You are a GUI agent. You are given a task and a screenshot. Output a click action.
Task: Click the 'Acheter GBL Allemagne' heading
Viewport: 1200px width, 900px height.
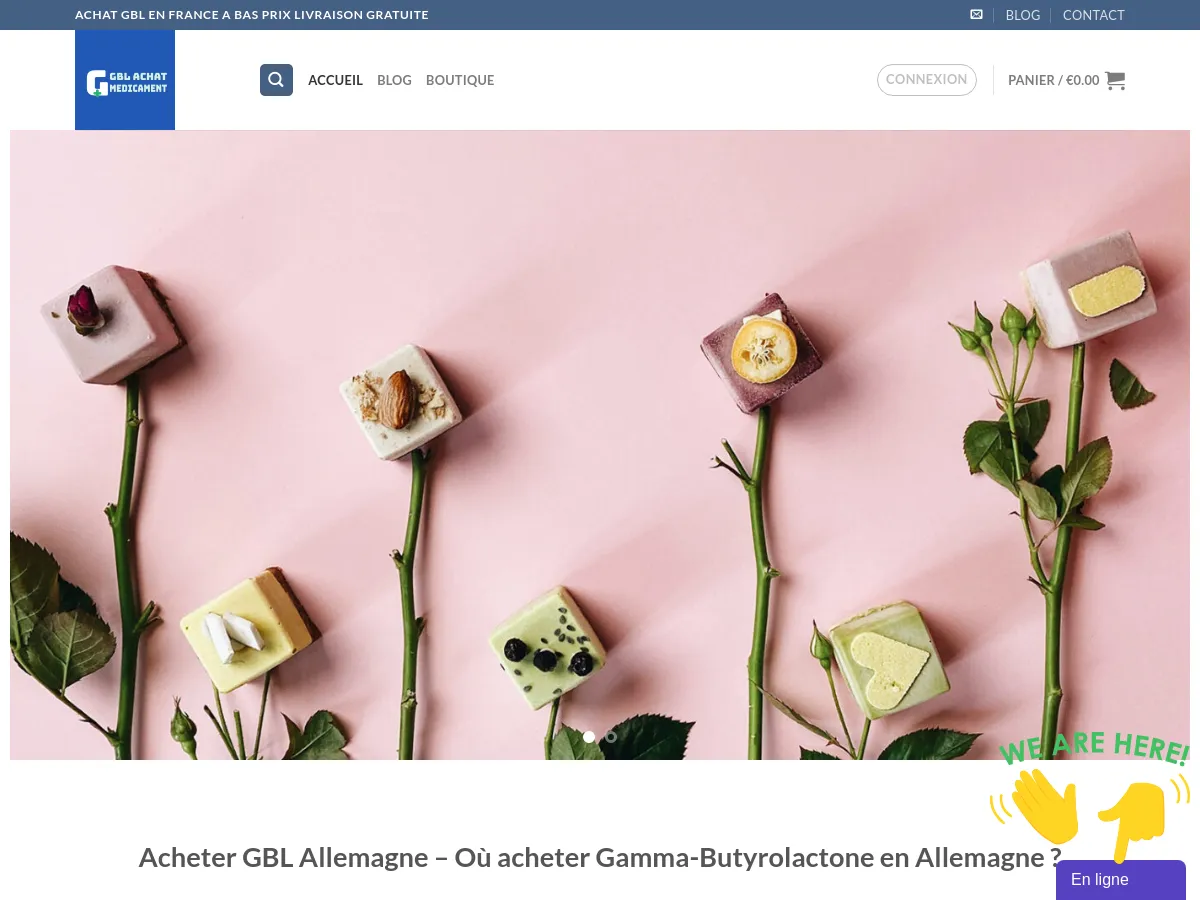coord(600,858)
